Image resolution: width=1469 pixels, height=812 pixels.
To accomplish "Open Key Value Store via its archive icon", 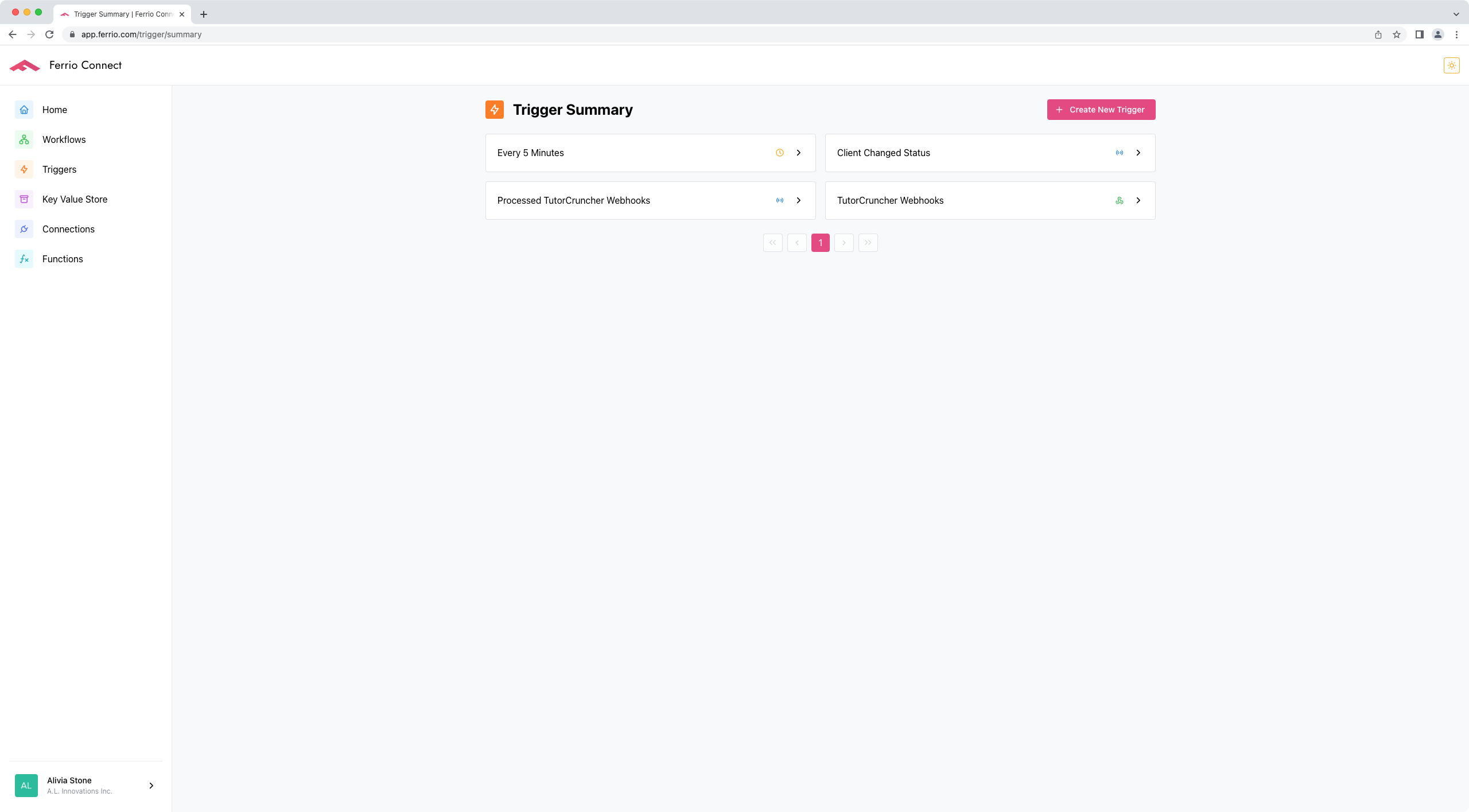I will pyautogui.click(x=24, y=199).
